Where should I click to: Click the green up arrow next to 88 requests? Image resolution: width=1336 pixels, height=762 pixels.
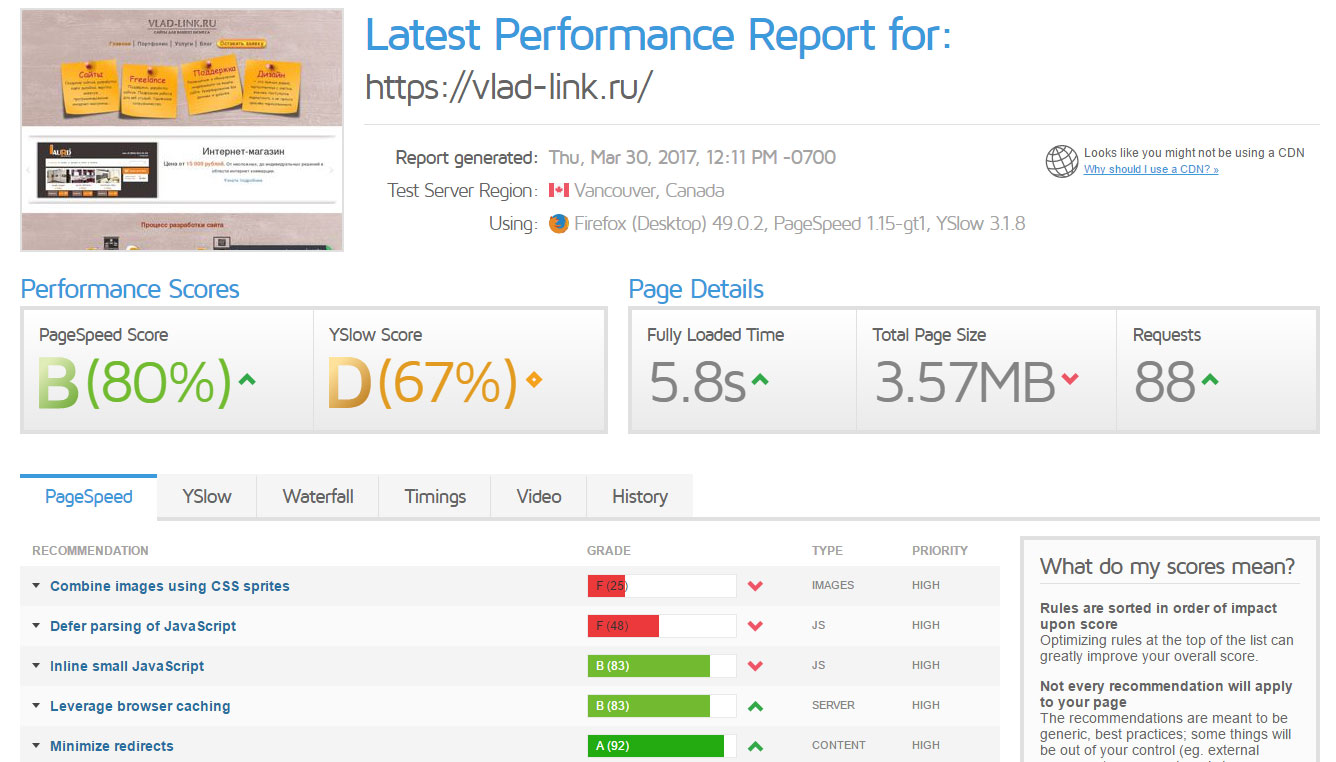pos(1209,379)
